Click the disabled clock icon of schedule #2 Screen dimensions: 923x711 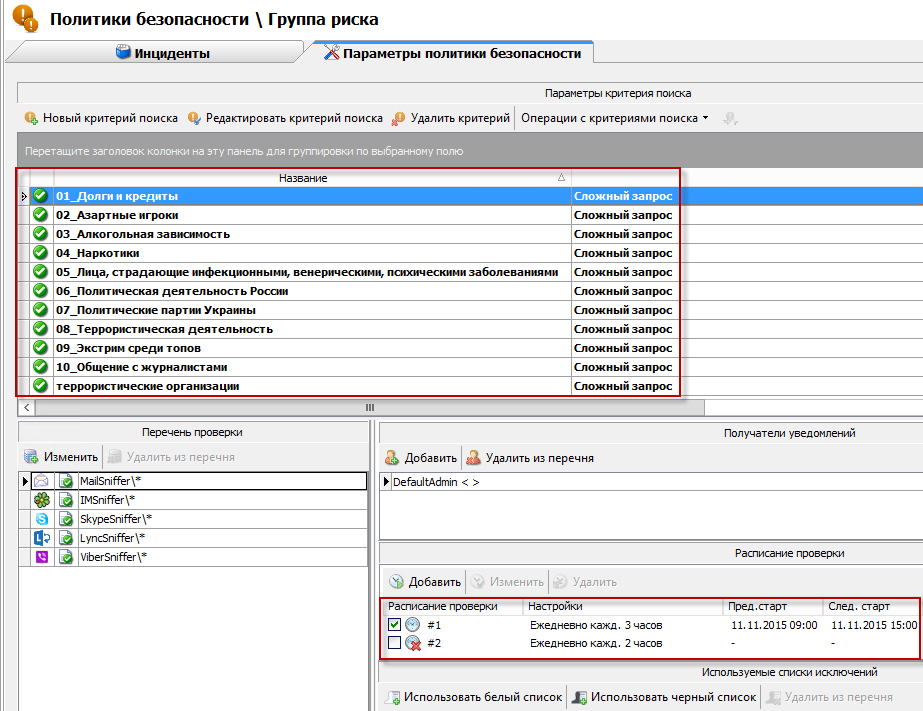412,643
